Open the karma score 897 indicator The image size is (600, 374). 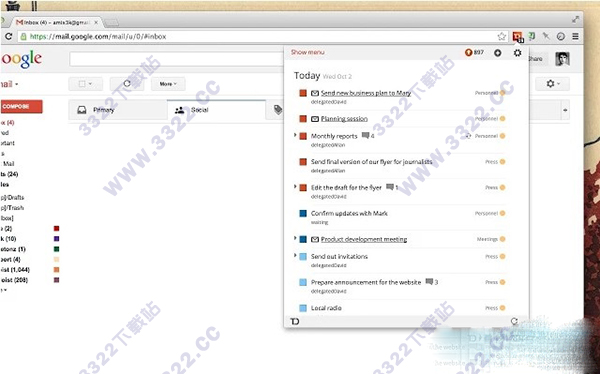[x=474, y=52]
